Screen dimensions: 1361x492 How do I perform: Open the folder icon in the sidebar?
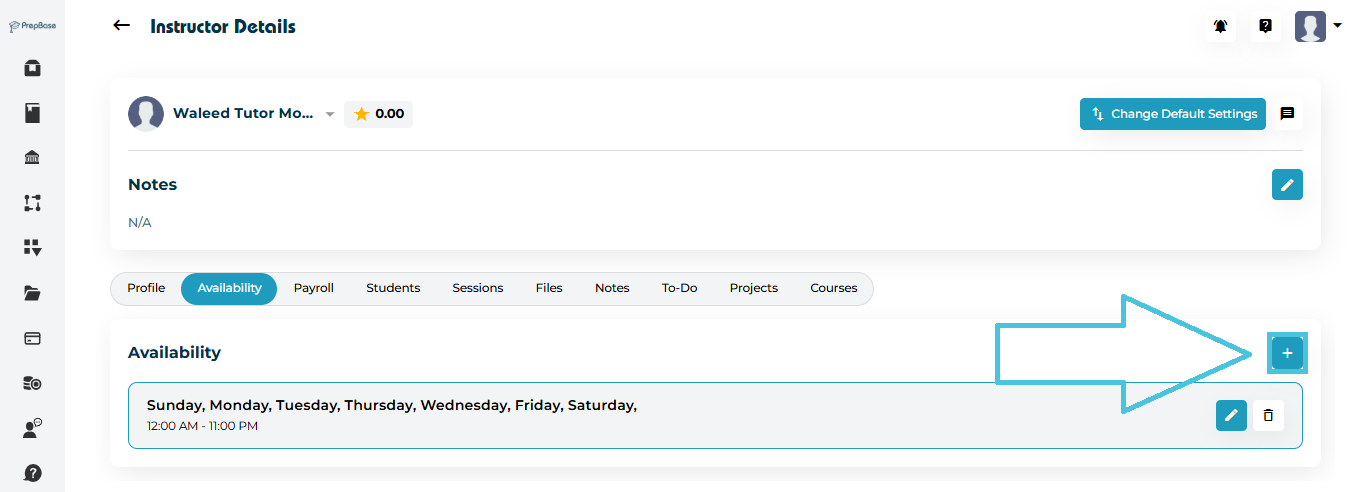click(32, 293)
